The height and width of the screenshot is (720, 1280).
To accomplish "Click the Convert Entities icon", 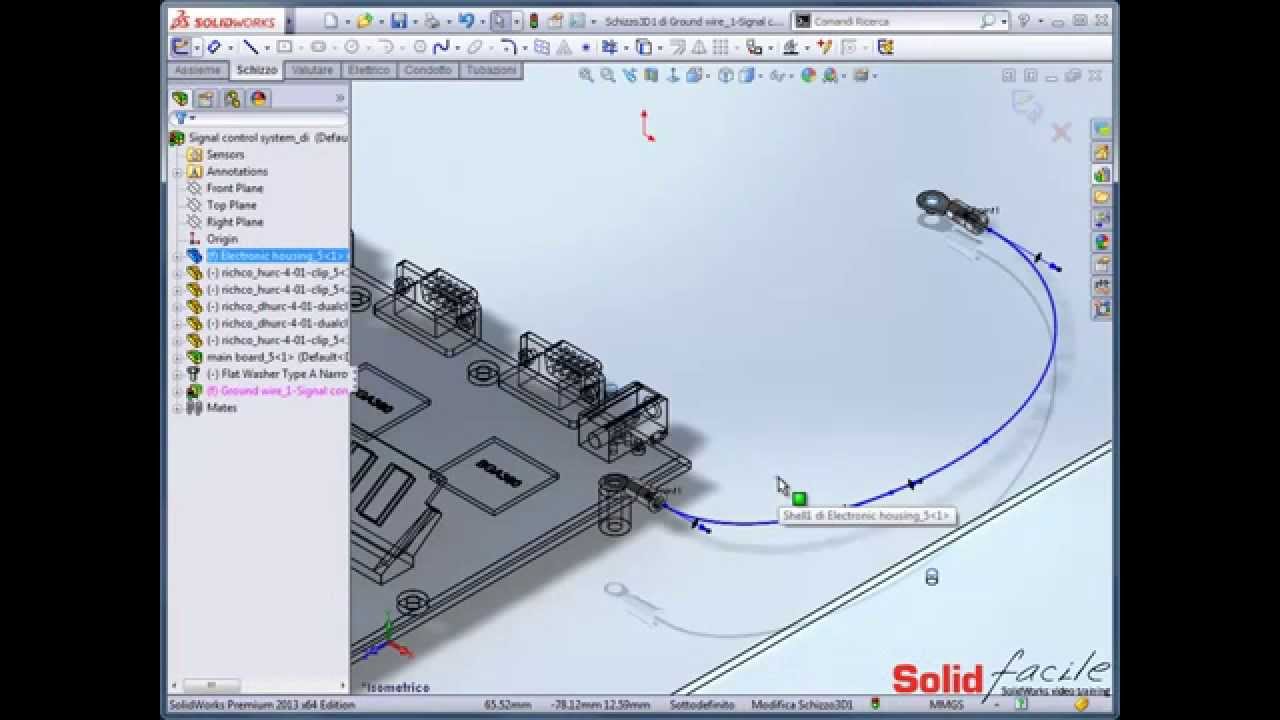I will click(644, 47).
